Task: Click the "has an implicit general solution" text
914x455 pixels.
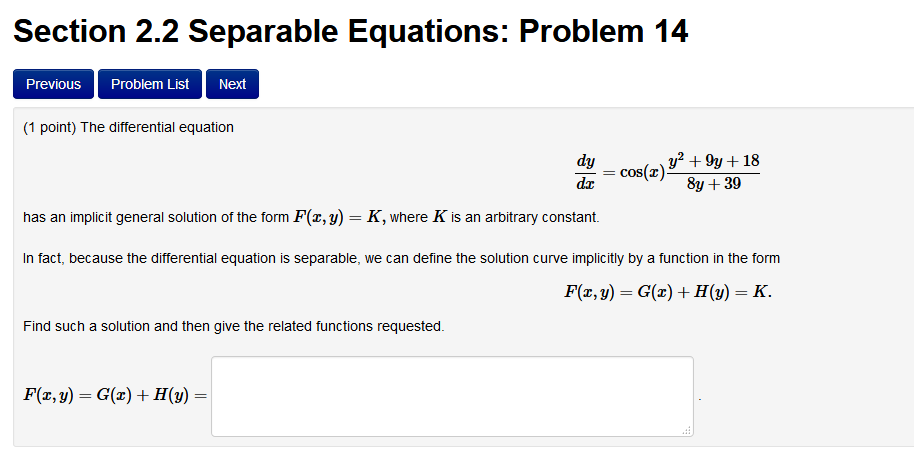Action: pos(156,218)
